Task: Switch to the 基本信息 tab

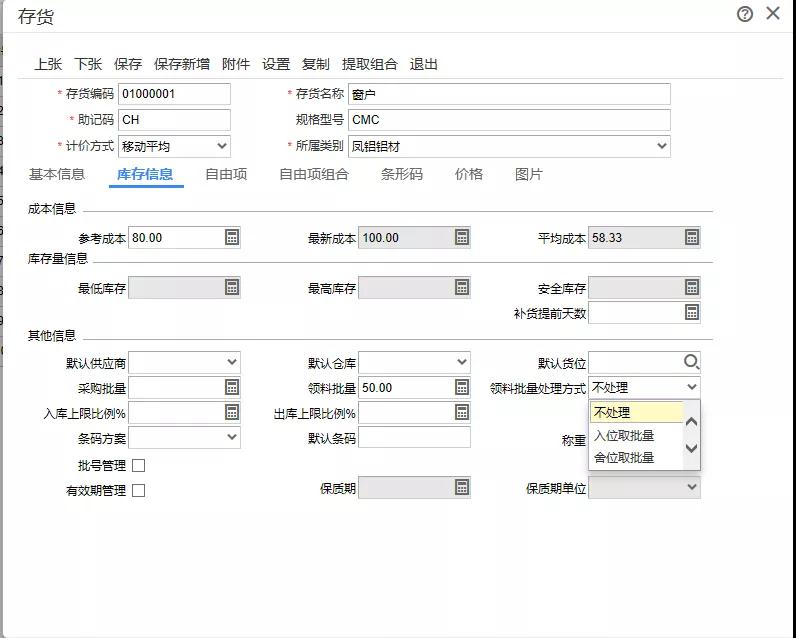Action: pos(56,174)
